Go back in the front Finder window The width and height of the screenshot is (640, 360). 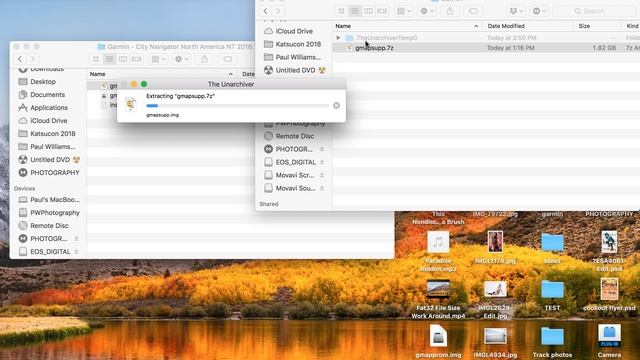[266, 11]
